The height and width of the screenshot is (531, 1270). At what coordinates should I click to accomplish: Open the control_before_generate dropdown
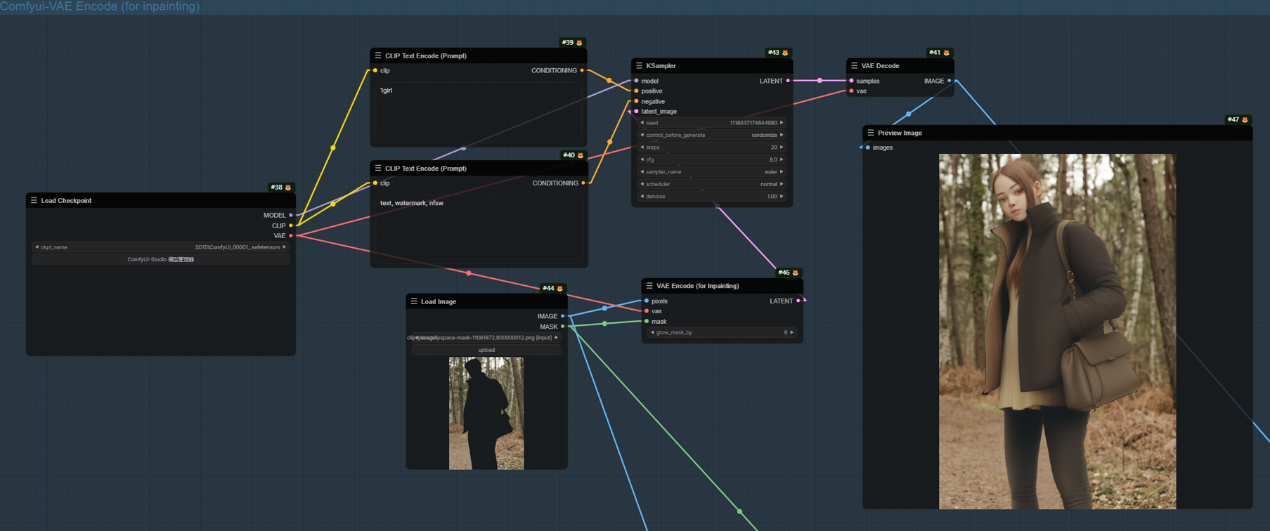(711, 135)
